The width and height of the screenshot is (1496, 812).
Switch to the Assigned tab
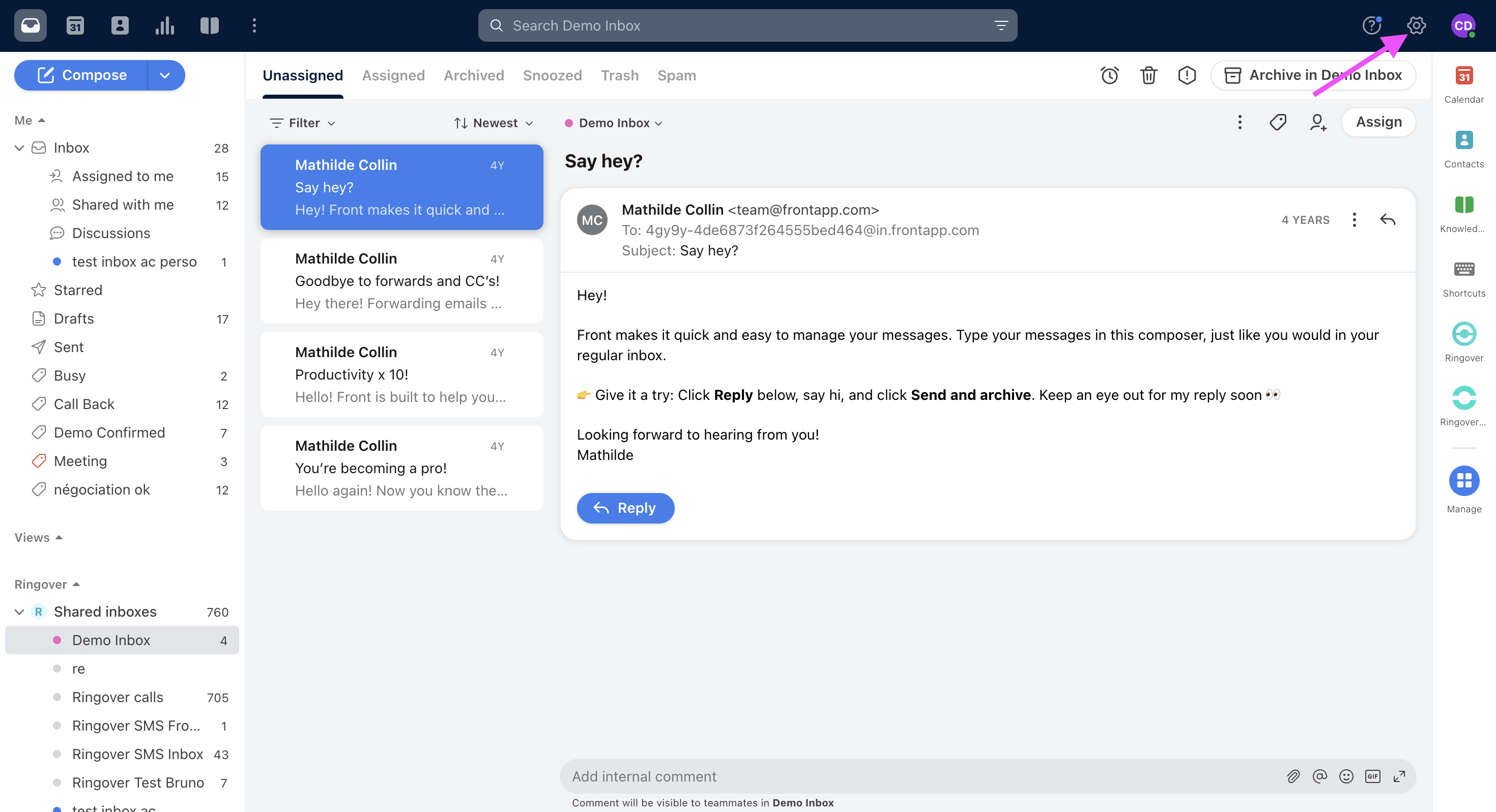393,75
